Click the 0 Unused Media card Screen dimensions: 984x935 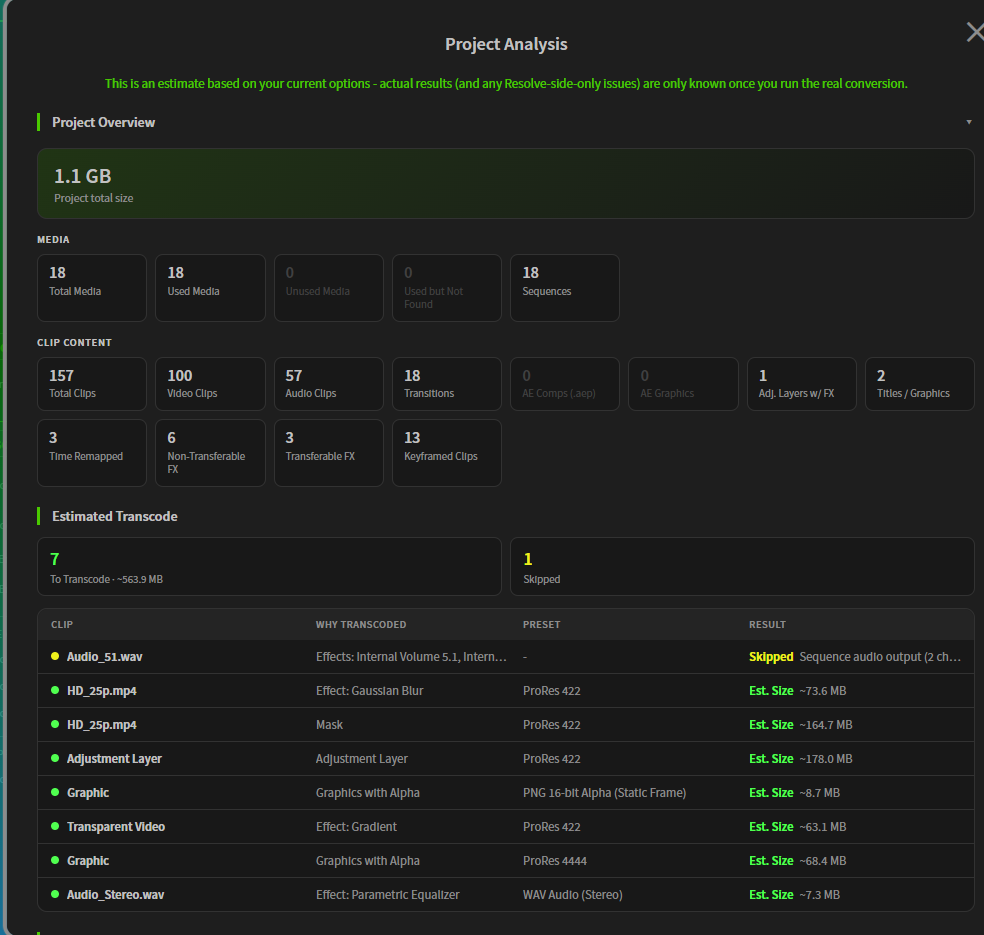(x=328, y=288)
